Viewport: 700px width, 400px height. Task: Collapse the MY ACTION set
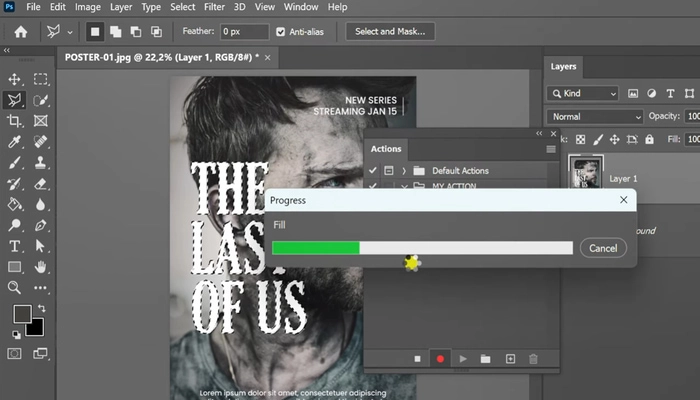[404, 186]
